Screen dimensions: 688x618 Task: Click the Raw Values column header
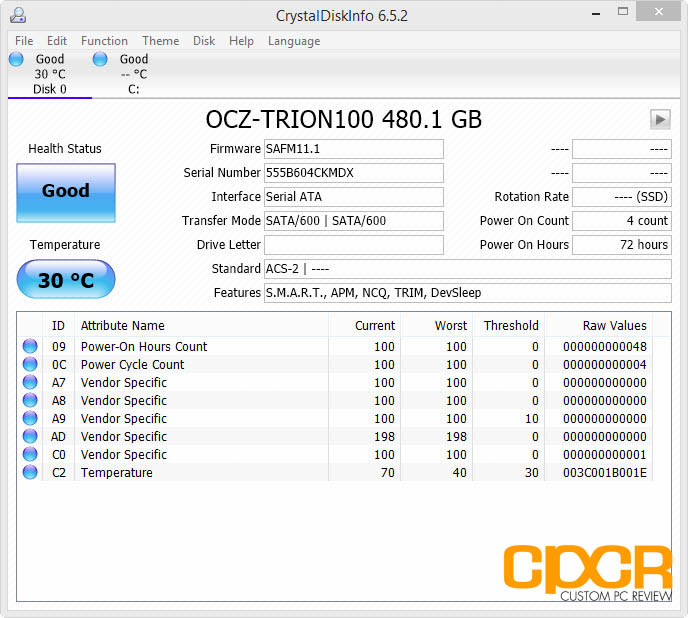(x=598, y=326)
